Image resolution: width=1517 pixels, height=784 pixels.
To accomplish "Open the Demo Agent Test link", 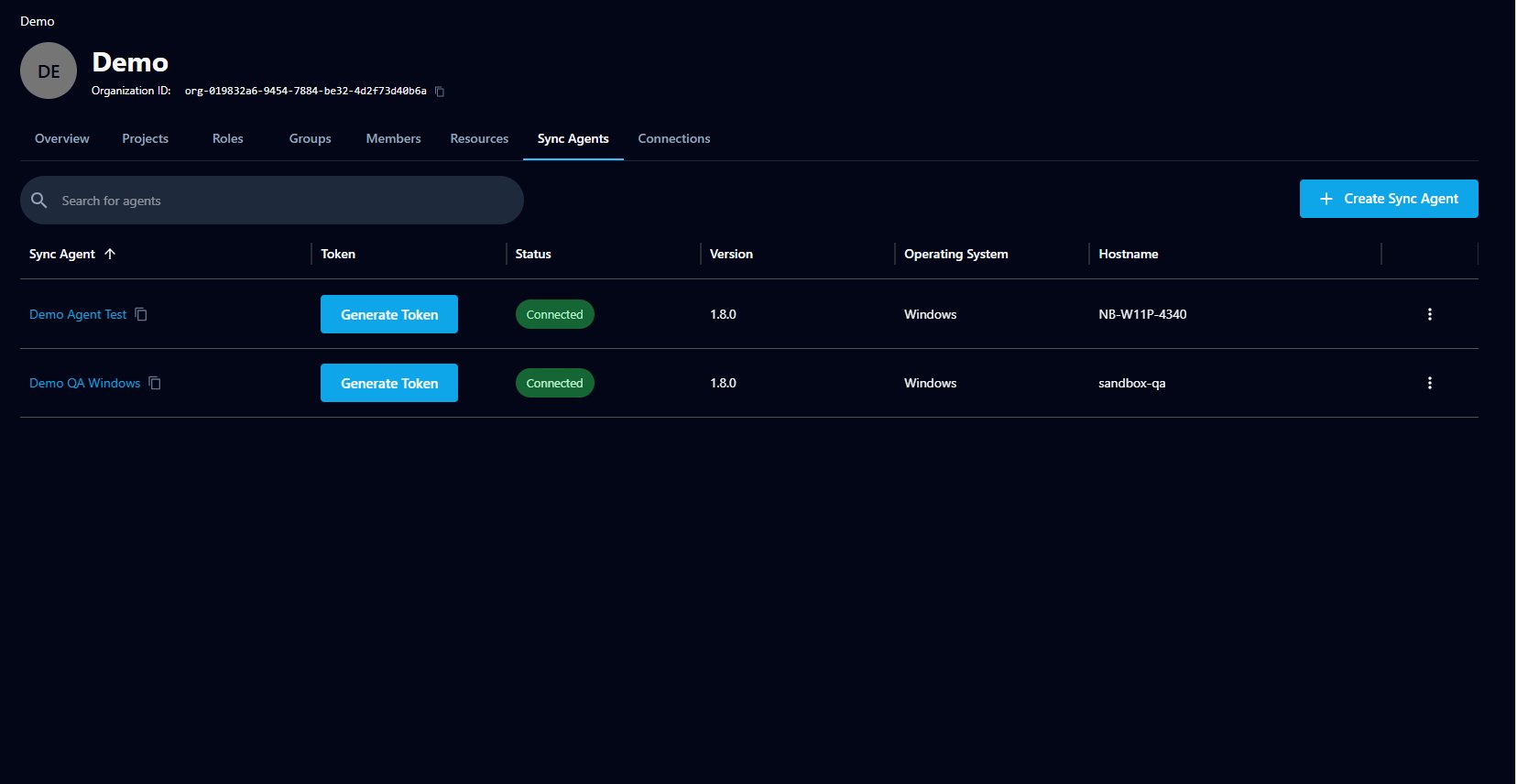I will tap(78, 314).
